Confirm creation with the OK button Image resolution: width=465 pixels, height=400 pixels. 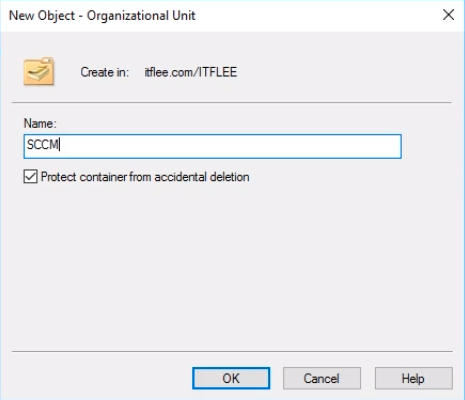tap(231, 378)
